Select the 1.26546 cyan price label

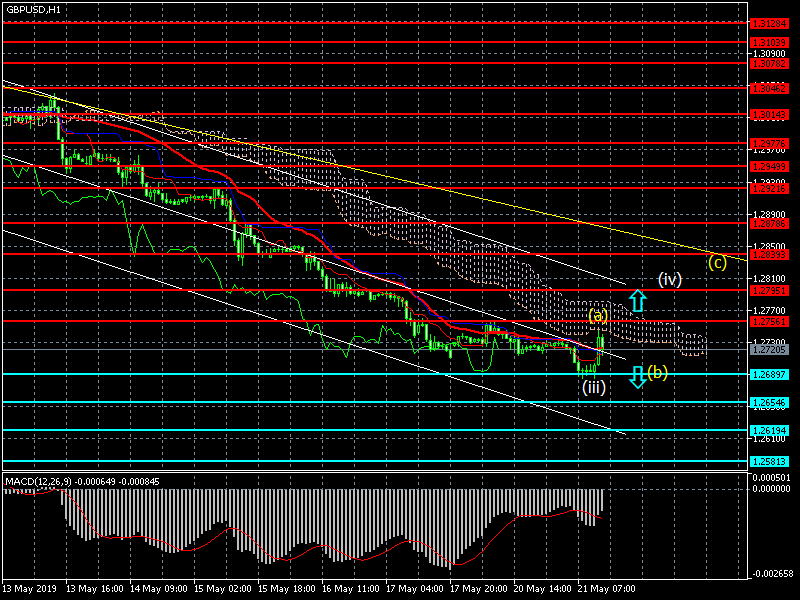click(769, 403)
